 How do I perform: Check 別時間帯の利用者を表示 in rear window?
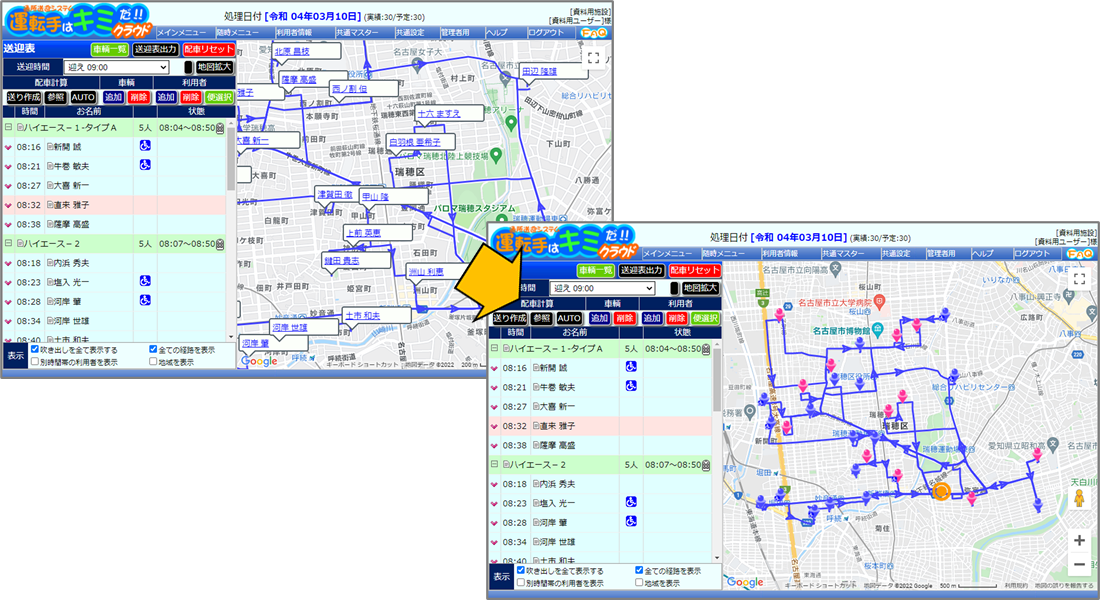point(34,361)
